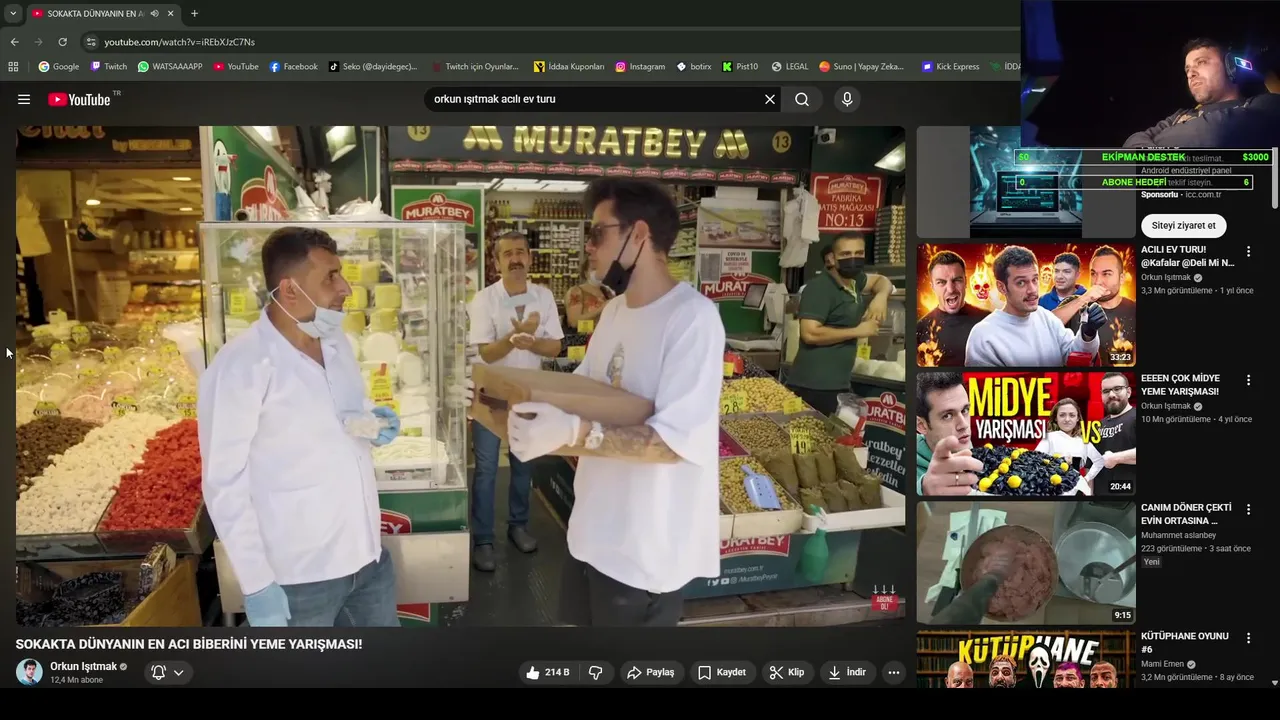Click the main video player to pause
This screenshot has width=1280, height=720.
click(460, 376)
